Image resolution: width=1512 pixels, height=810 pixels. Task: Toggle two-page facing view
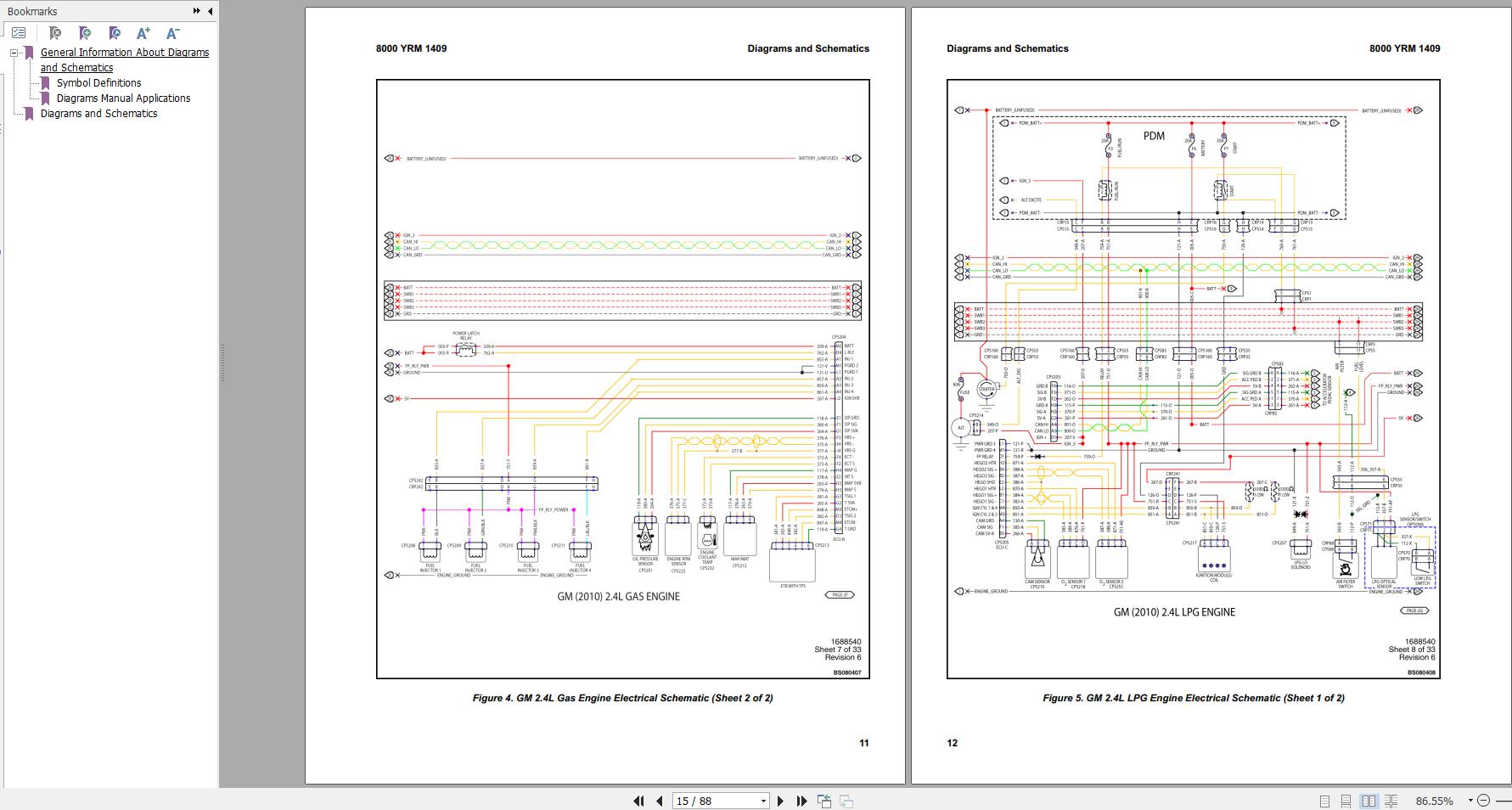point(1369,801)
